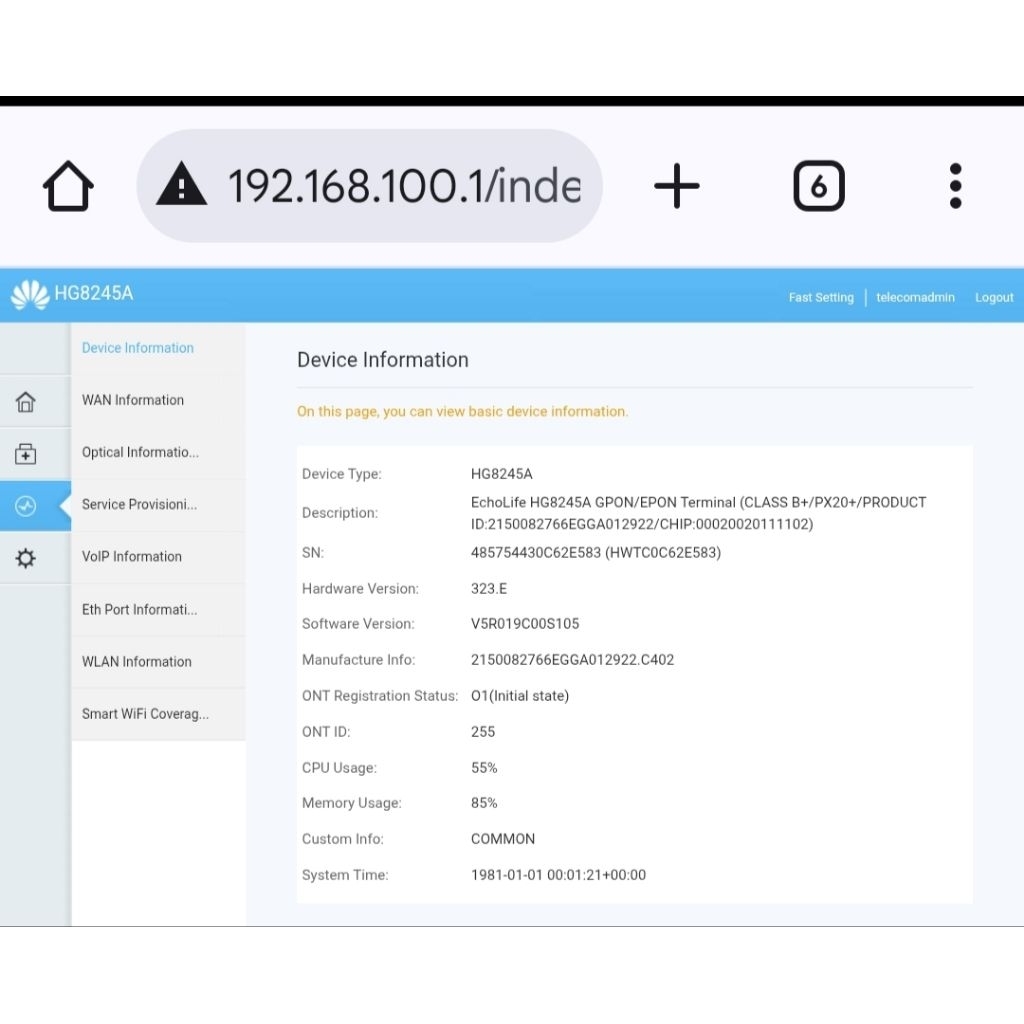Open the maintenance medical-kit sidebar icon

click(26, 454)
